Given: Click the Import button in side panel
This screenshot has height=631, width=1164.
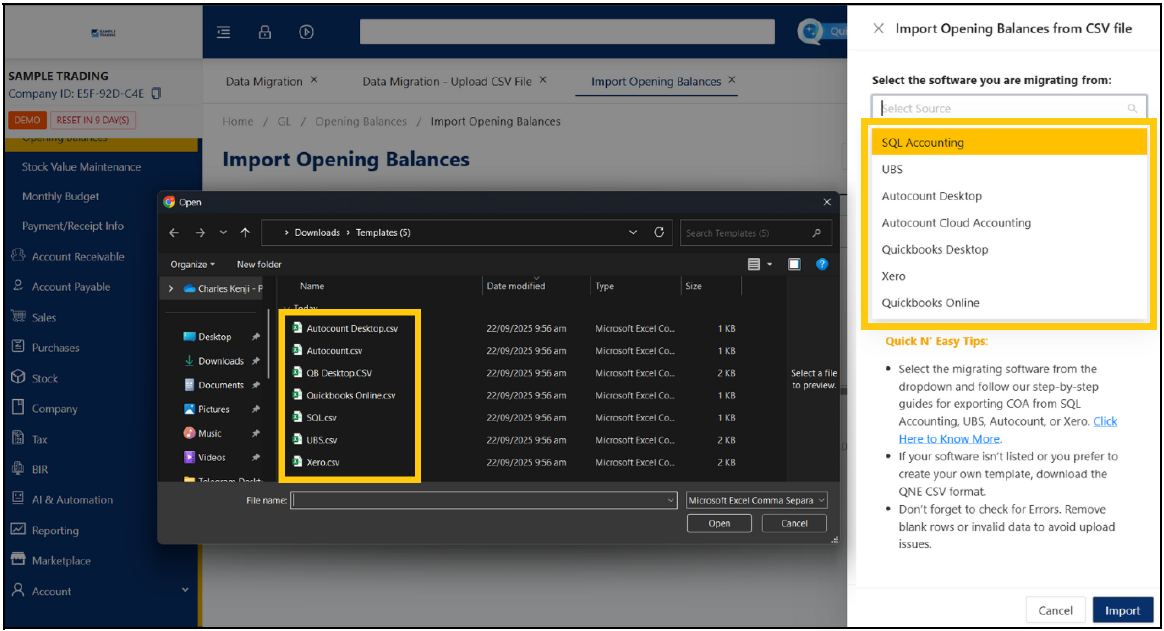Looking at the screenshot, I should click(x=1122, y=610).
